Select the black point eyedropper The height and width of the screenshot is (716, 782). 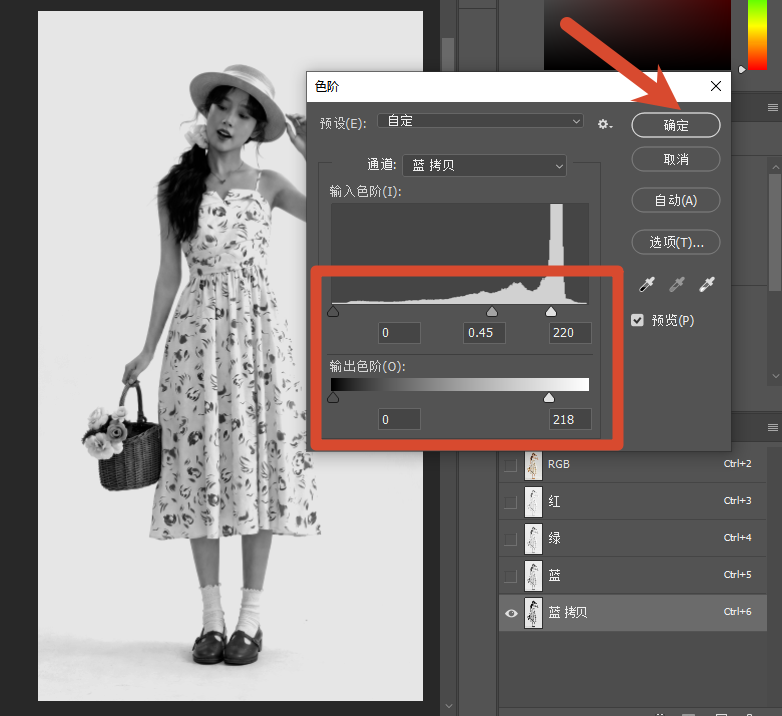click(x=647, y=284)
